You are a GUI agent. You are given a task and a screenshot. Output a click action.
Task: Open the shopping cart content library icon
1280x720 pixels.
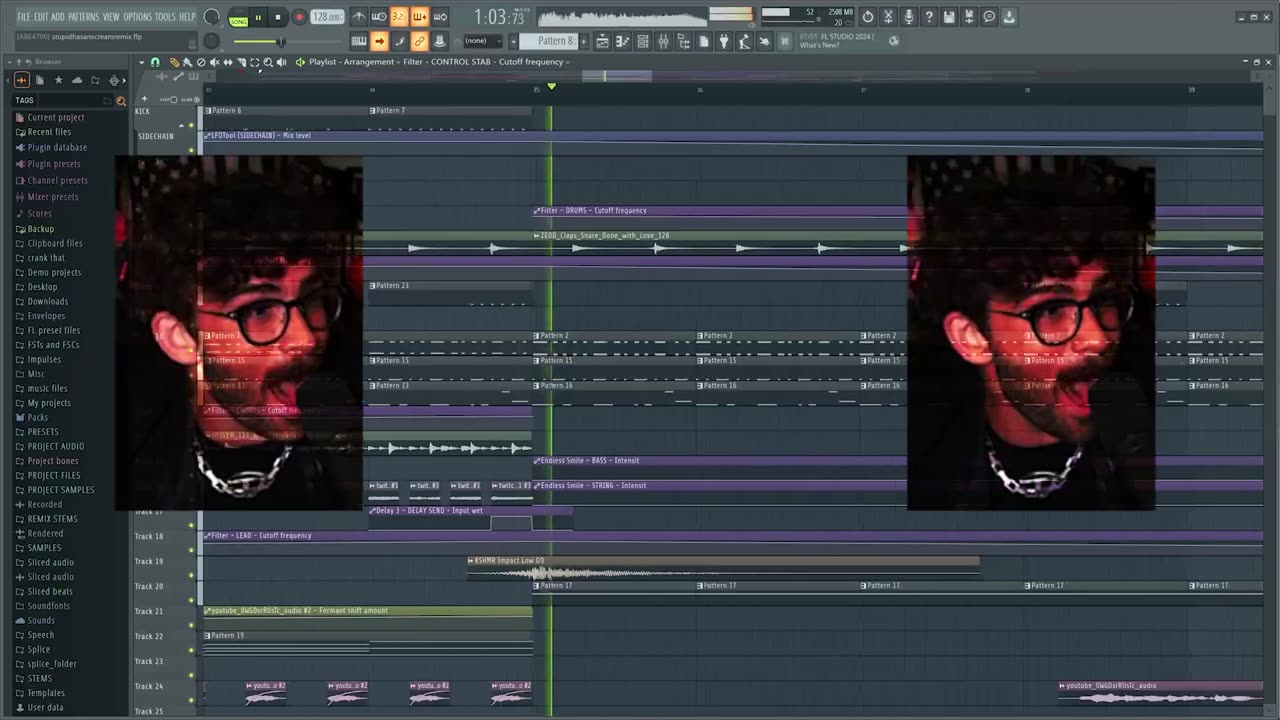[784, 41]
